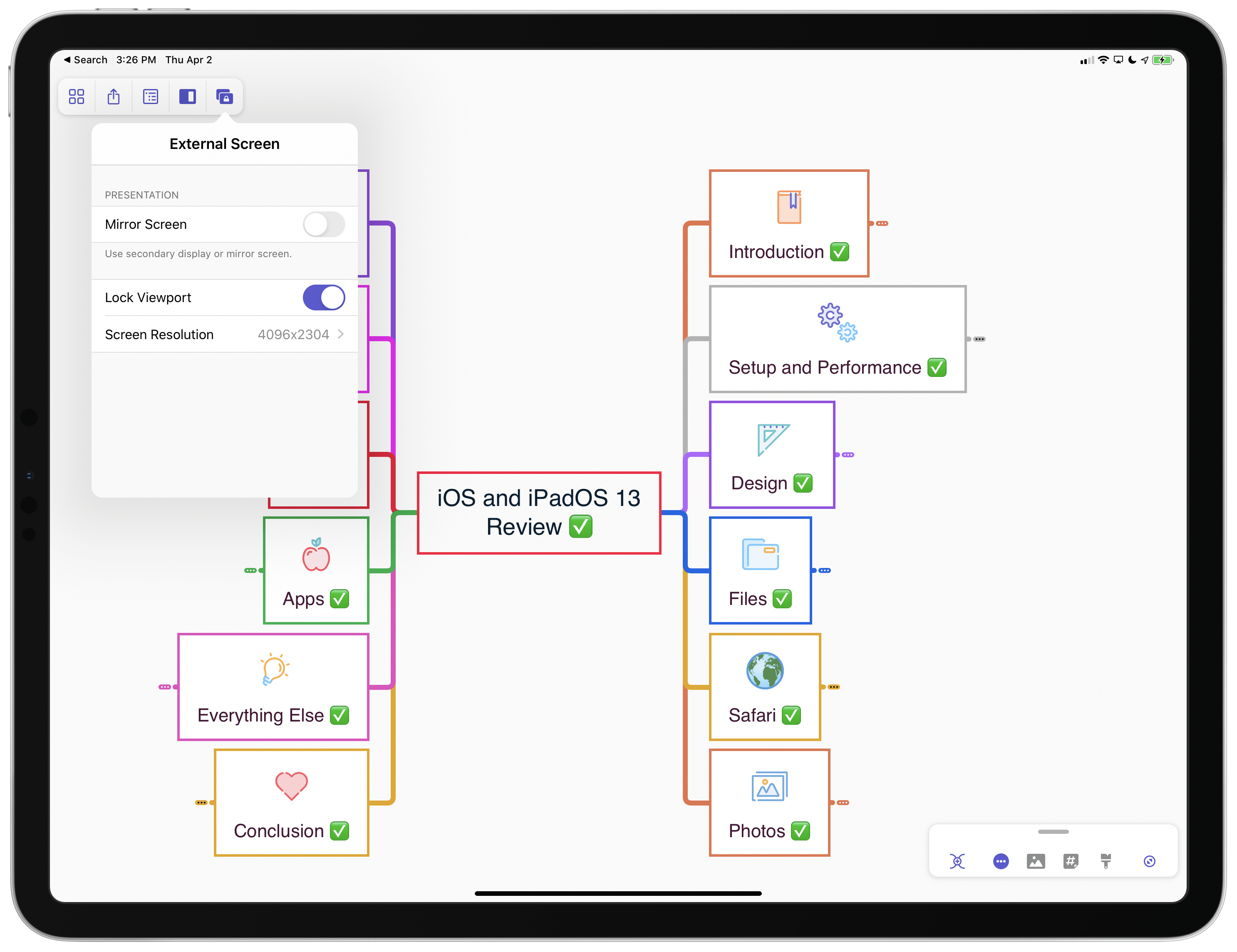Tap the location arrow status icon
1237x952 pixels.
coord(1145,60)
